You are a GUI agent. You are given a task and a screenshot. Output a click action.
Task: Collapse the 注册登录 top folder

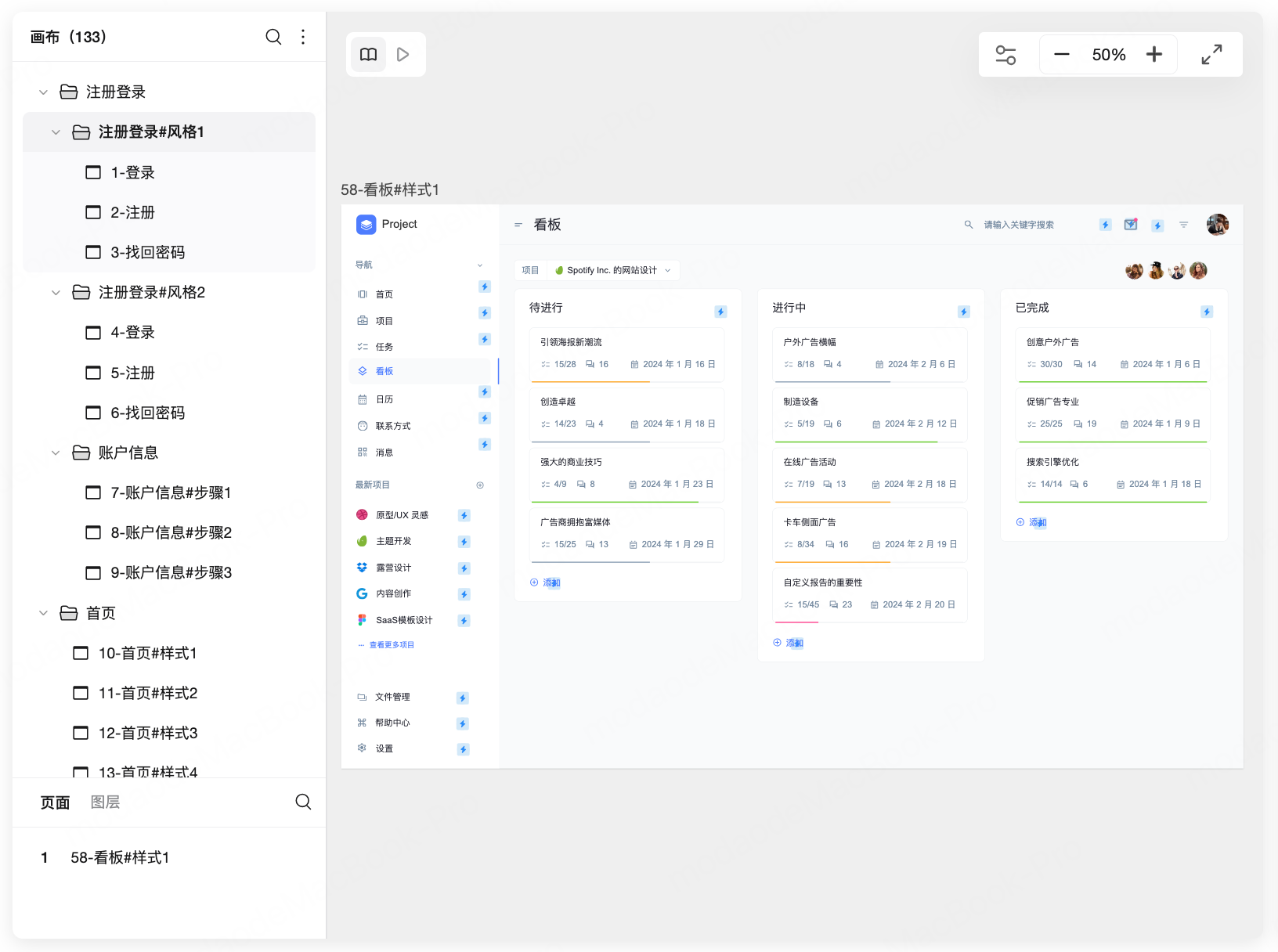coord(44,92)
